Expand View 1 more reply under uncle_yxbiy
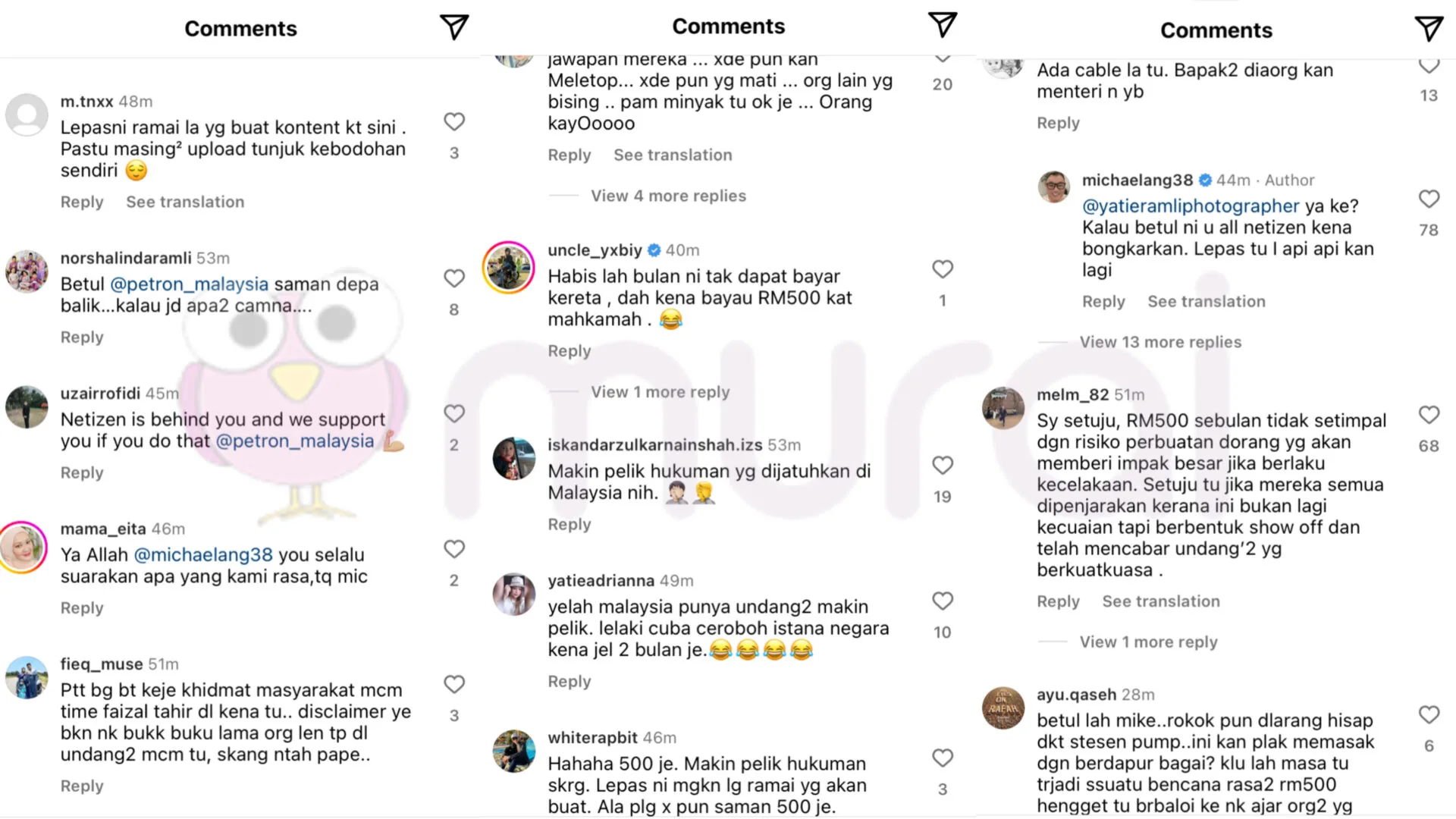 [x=660, y=392]
